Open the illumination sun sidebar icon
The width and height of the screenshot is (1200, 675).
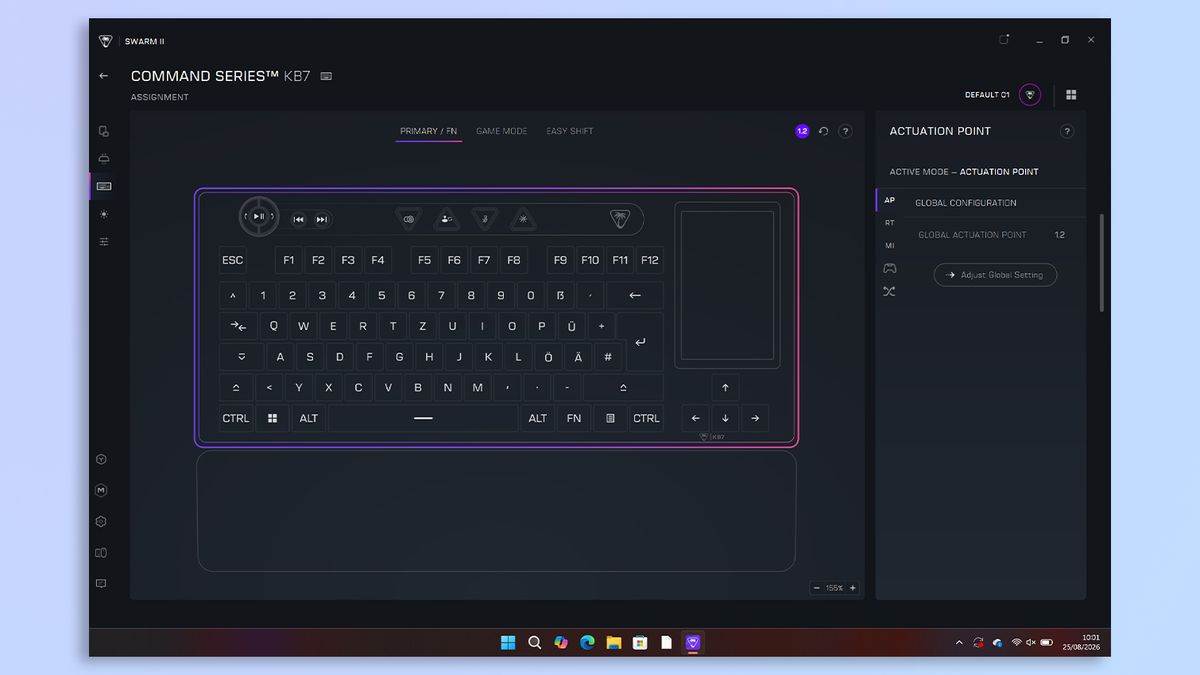point(104,214)
